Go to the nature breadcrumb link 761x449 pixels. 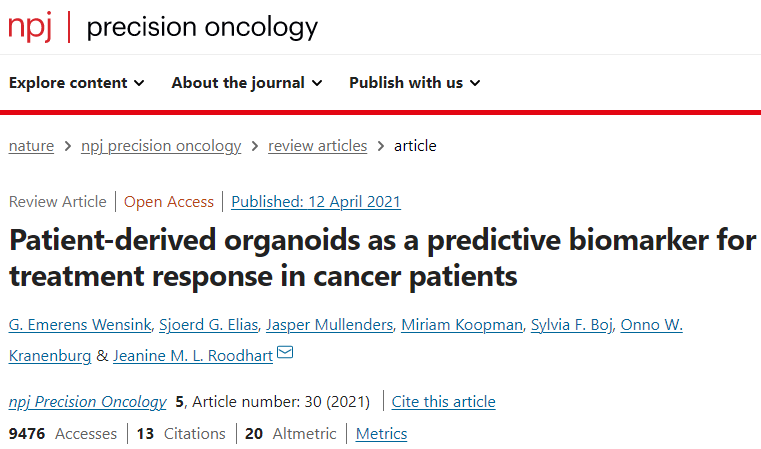(x=32, y=146)
